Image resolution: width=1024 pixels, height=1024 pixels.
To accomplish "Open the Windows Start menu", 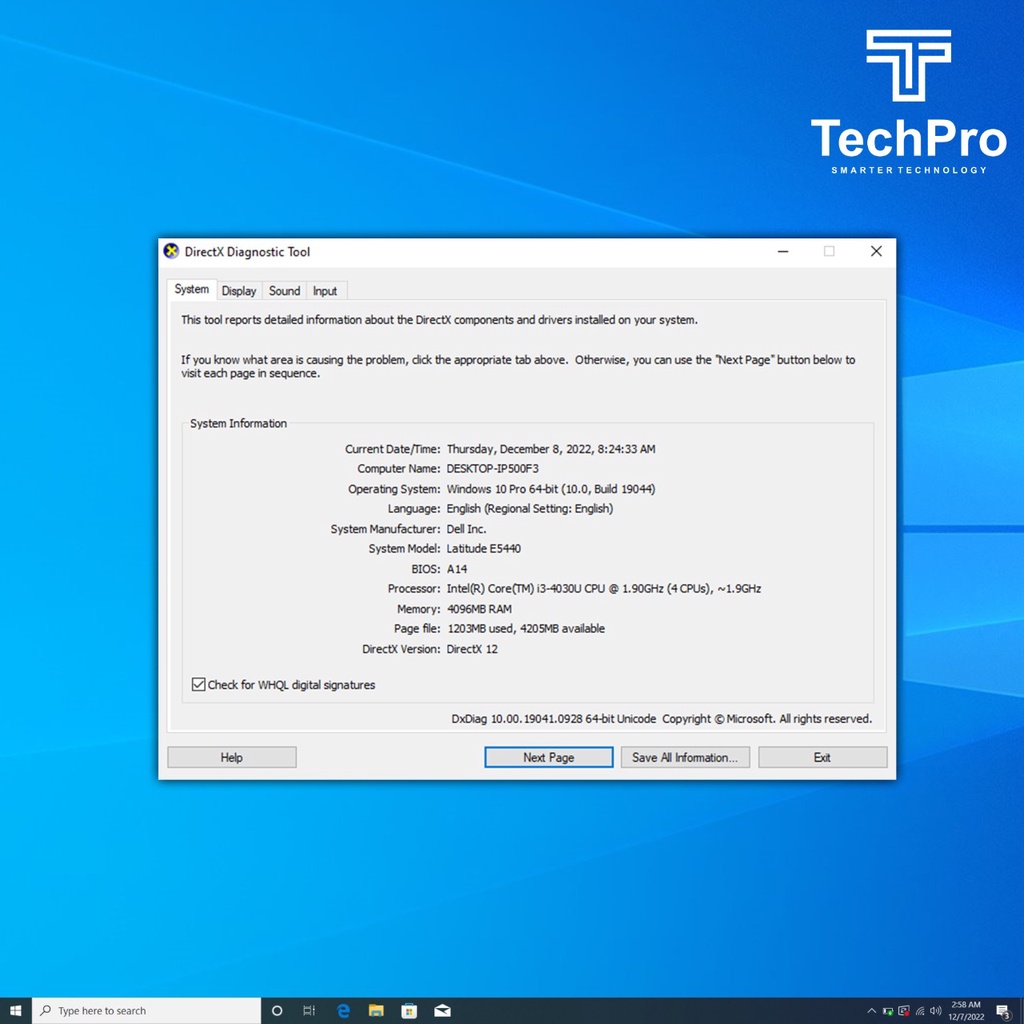I will pyautogui.click(x=15, y=1010).
